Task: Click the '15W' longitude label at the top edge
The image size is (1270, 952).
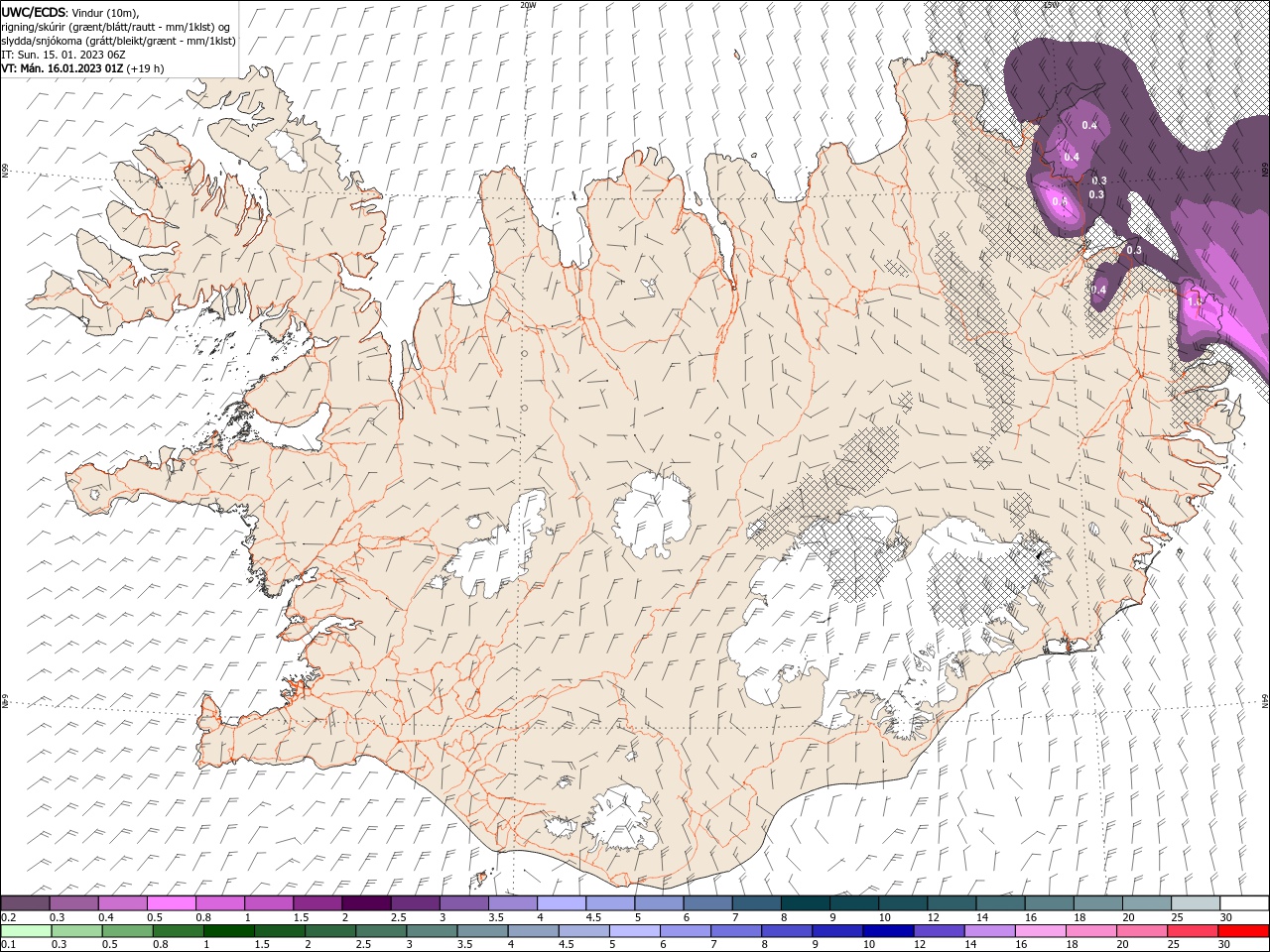Action: (x=1051, y=5)
